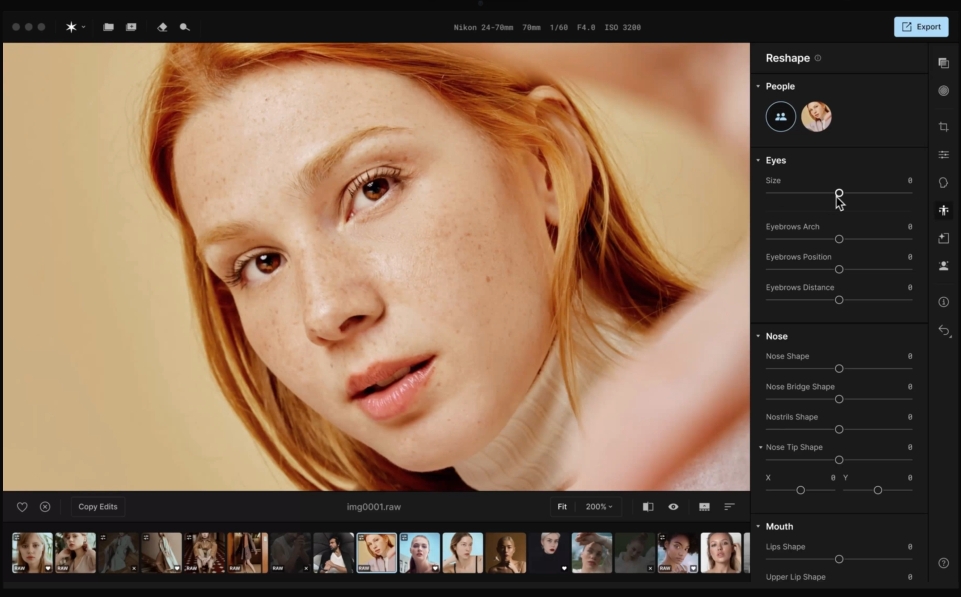Collapse the Nose section
Viewport: 961px width, 597px height.
coord(758,336)
